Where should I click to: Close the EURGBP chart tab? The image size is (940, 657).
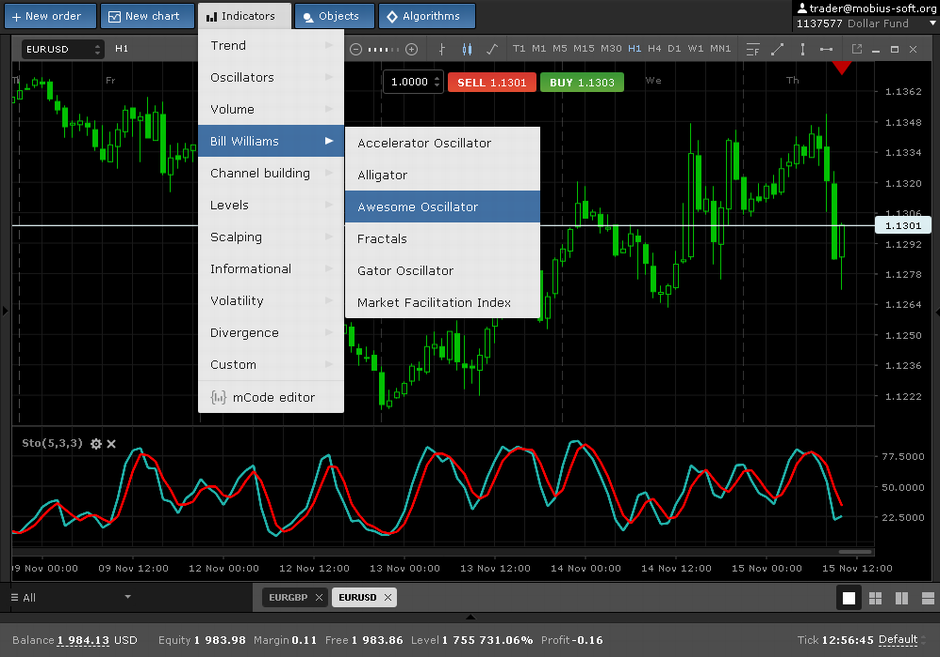pos(319,597)
